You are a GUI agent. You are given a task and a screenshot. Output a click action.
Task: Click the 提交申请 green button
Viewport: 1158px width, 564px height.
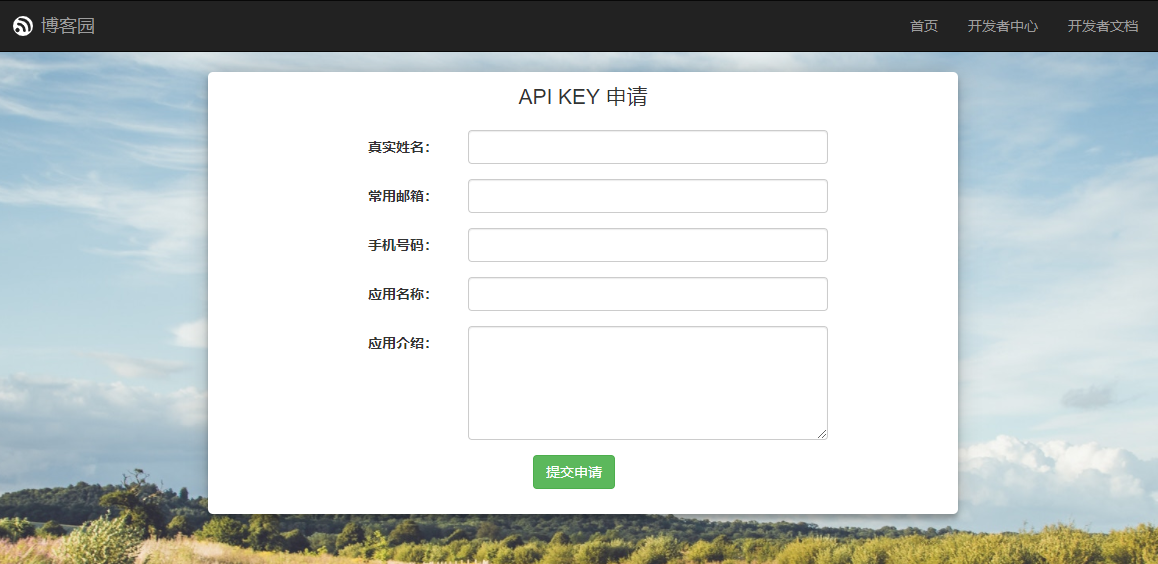tap(574, 472)
